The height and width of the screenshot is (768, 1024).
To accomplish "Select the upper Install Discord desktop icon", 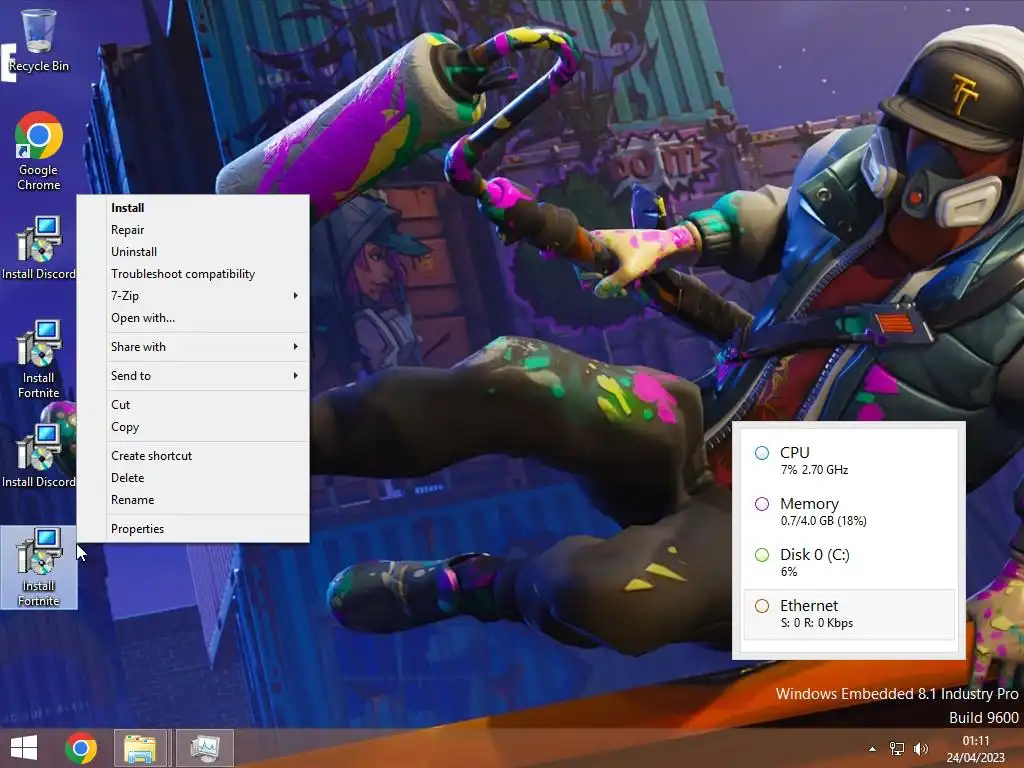I will [39, 248].
